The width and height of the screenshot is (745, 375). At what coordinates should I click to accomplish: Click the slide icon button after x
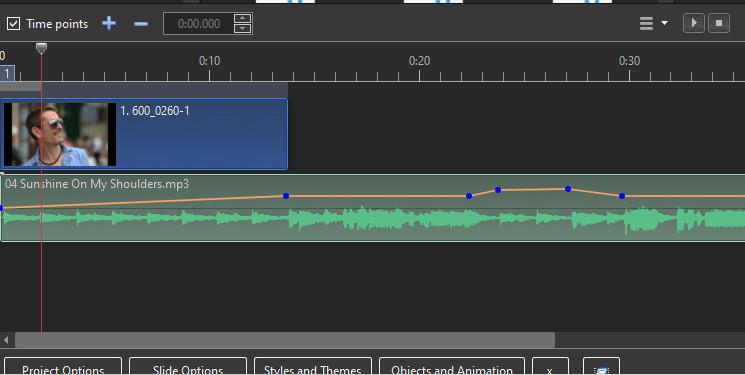point(601,367)
